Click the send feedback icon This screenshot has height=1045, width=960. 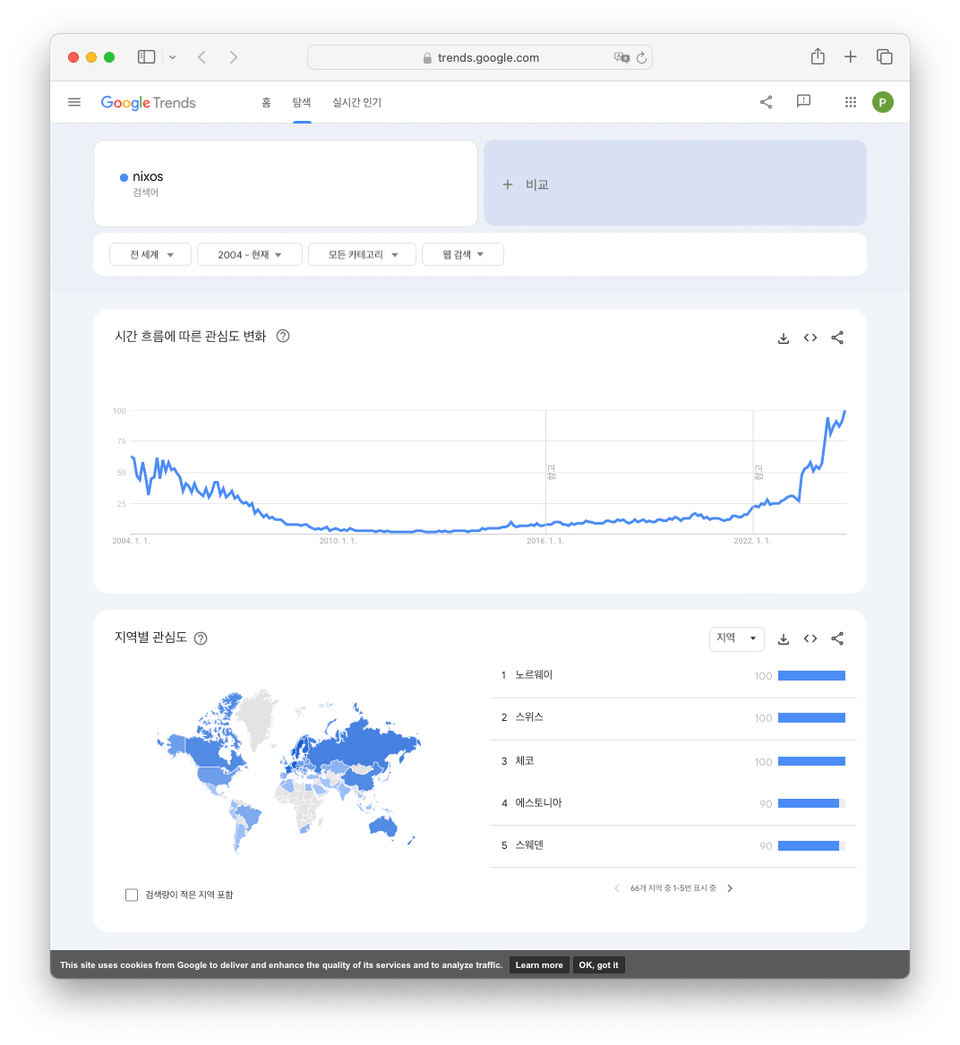point(803,101)
